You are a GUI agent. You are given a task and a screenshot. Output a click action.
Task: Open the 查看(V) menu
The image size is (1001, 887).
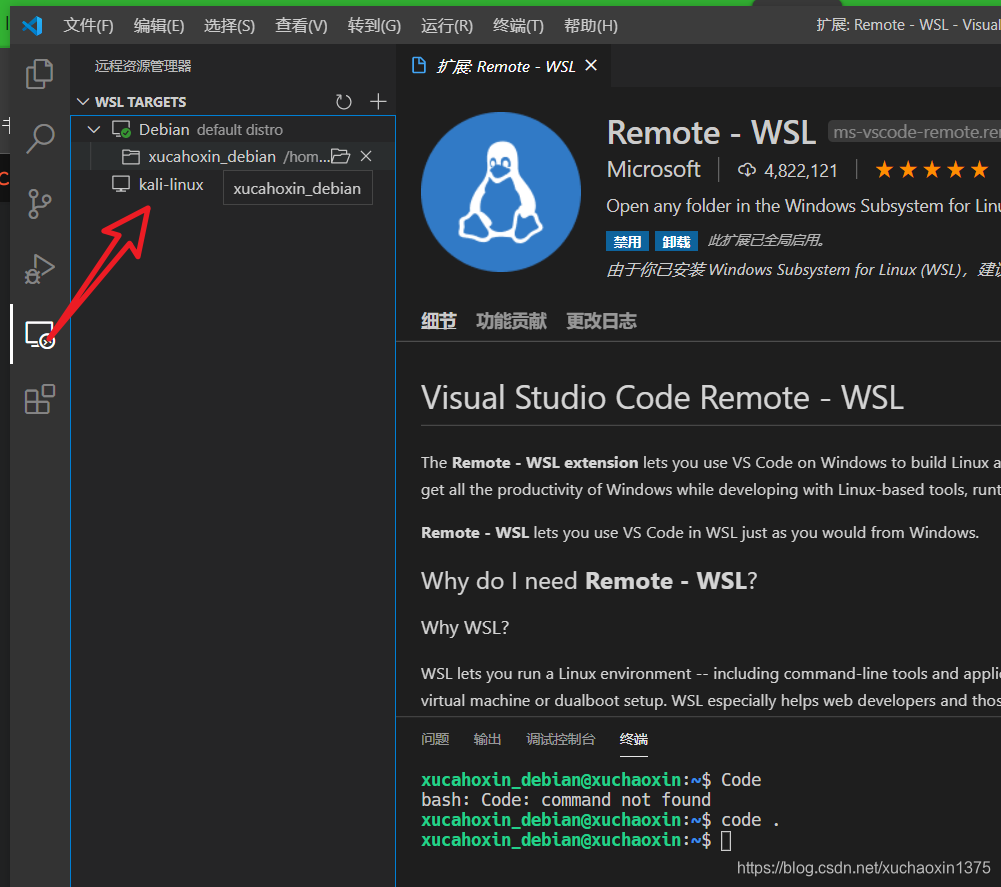(x=301, y=26)
